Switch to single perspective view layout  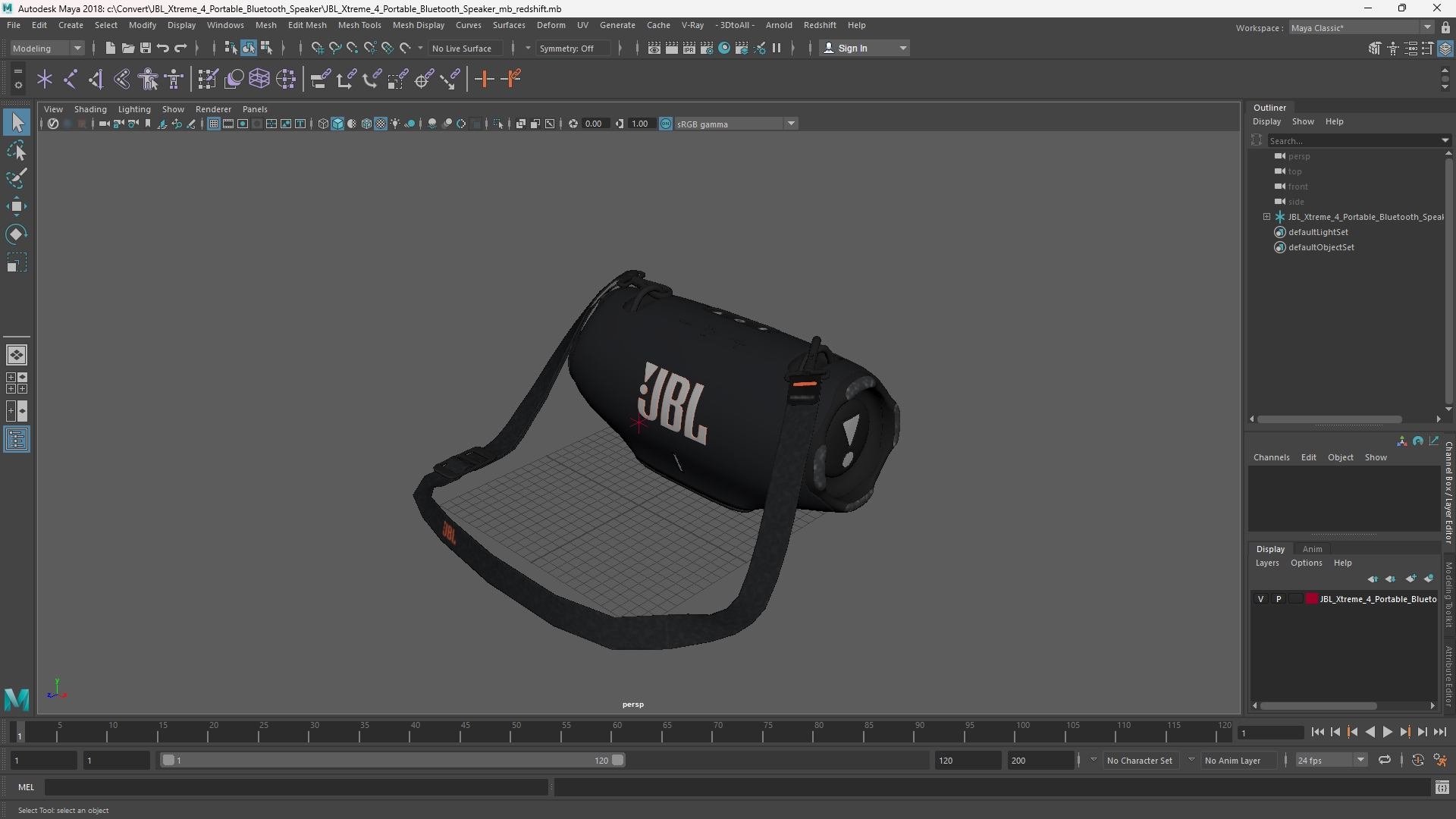coord(17,355)
